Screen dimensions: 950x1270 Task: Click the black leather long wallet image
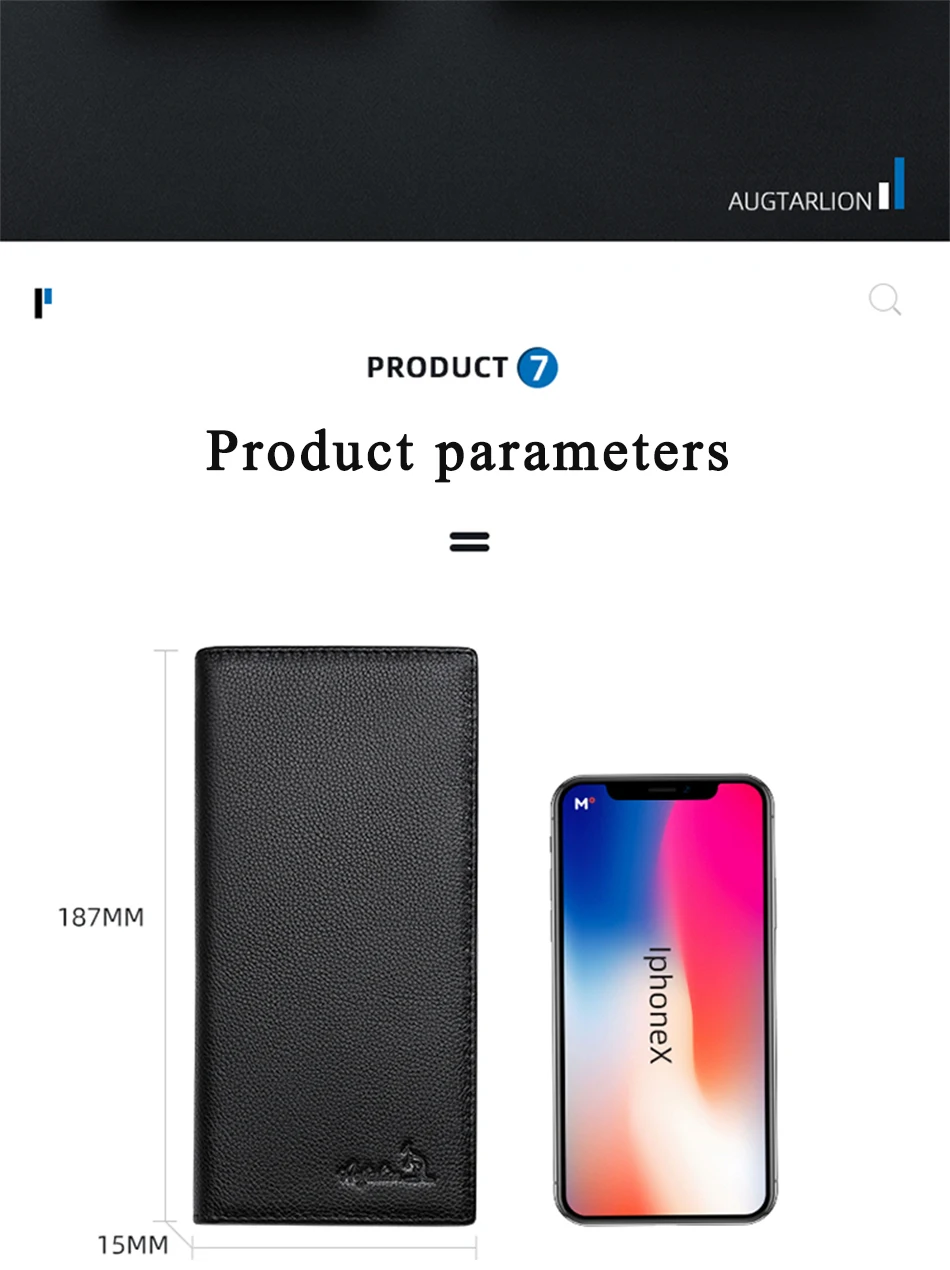[335, 936]
